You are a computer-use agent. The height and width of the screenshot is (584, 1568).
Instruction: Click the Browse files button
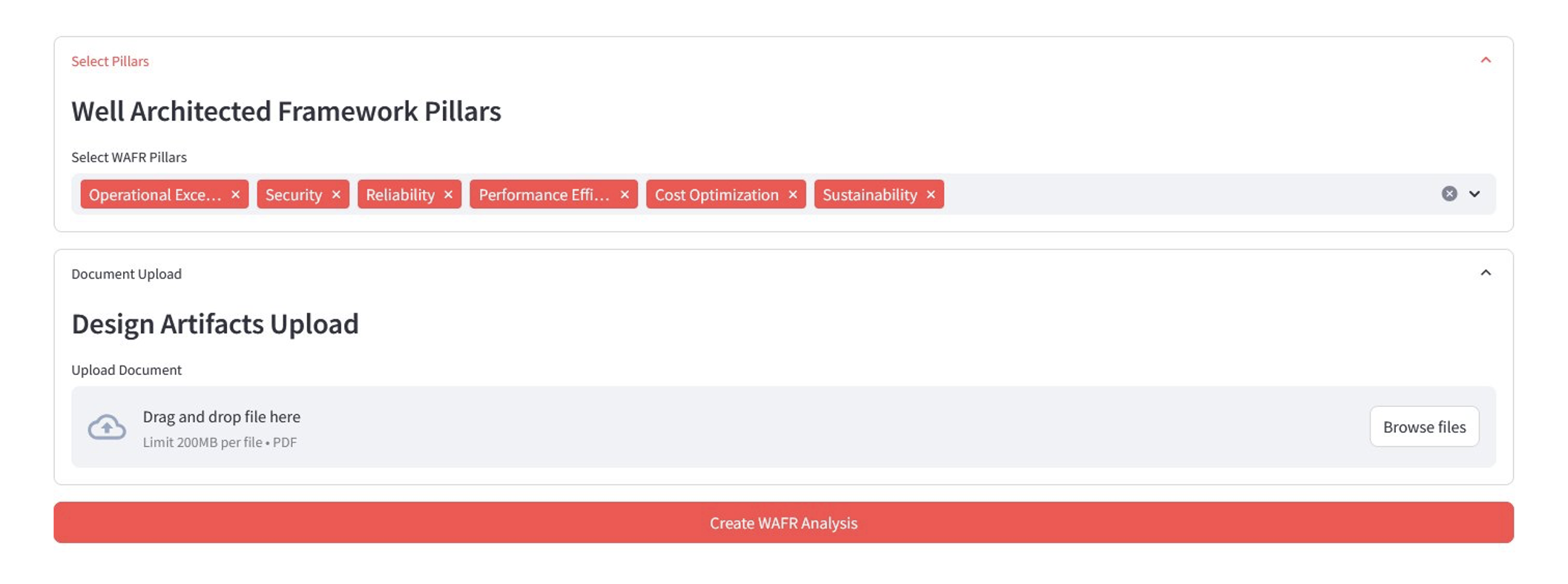(x=1424, y=427)
